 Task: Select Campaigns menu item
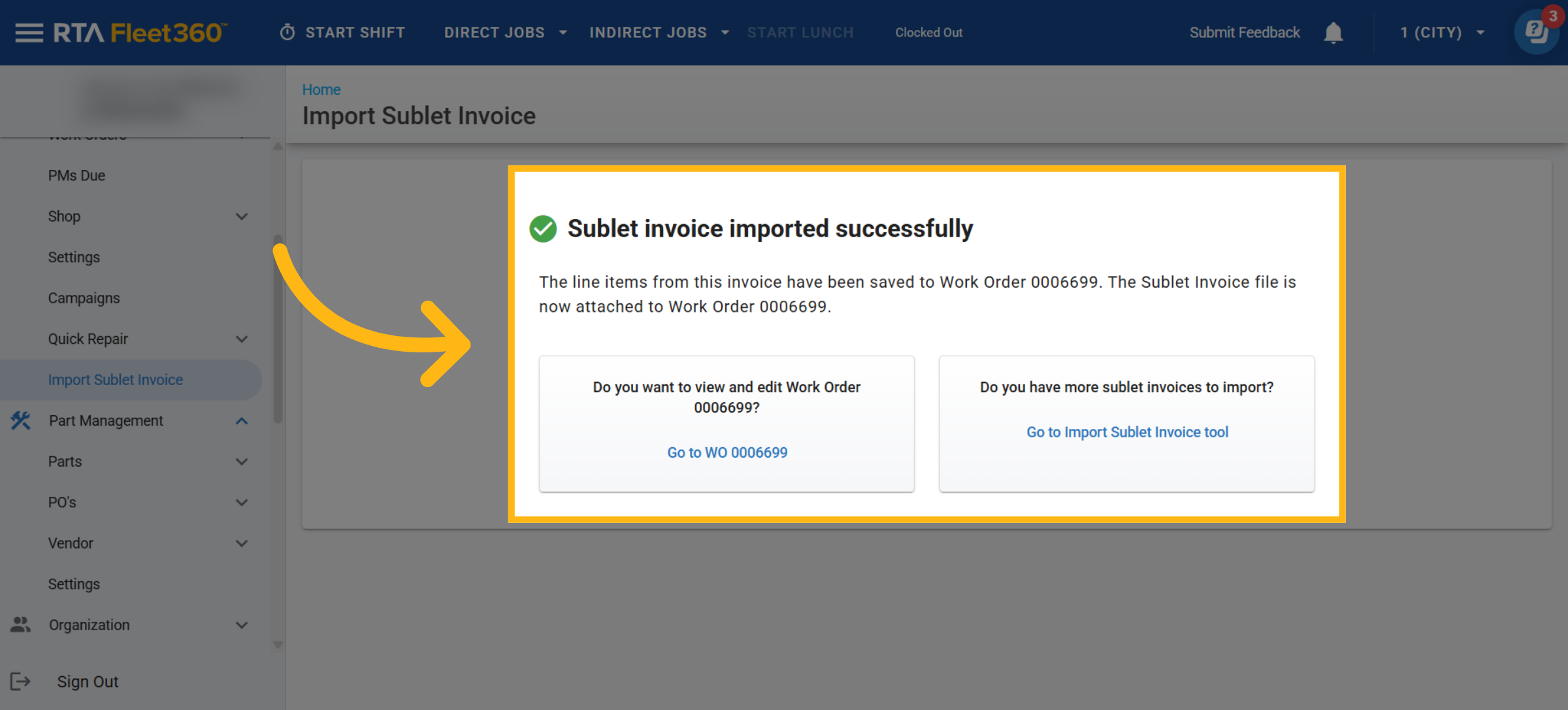pos(84,298)
